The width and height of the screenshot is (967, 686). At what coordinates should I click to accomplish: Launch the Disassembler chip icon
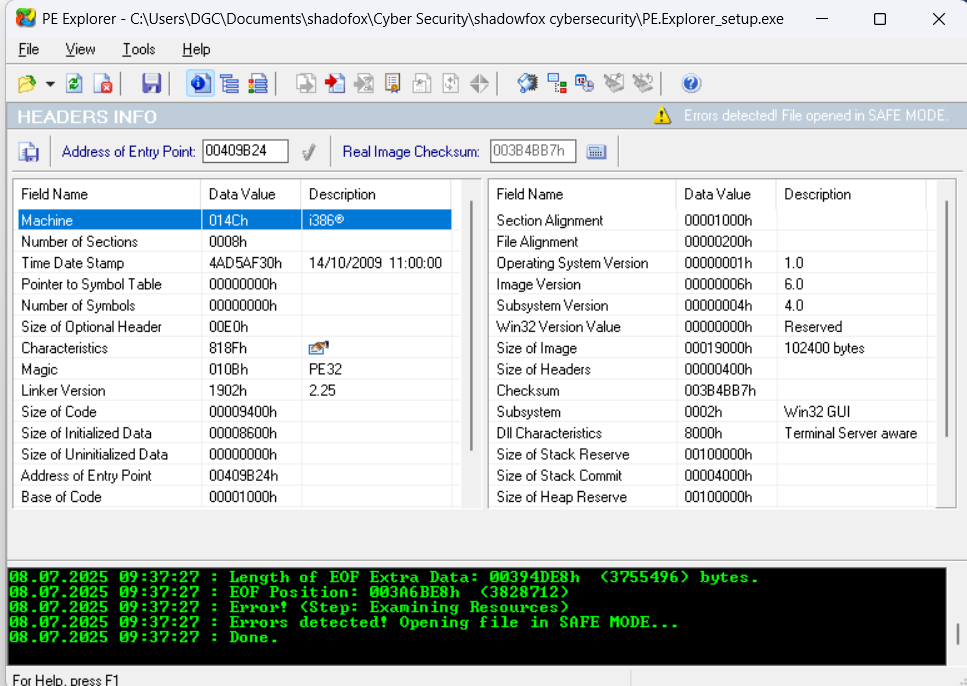528,83
